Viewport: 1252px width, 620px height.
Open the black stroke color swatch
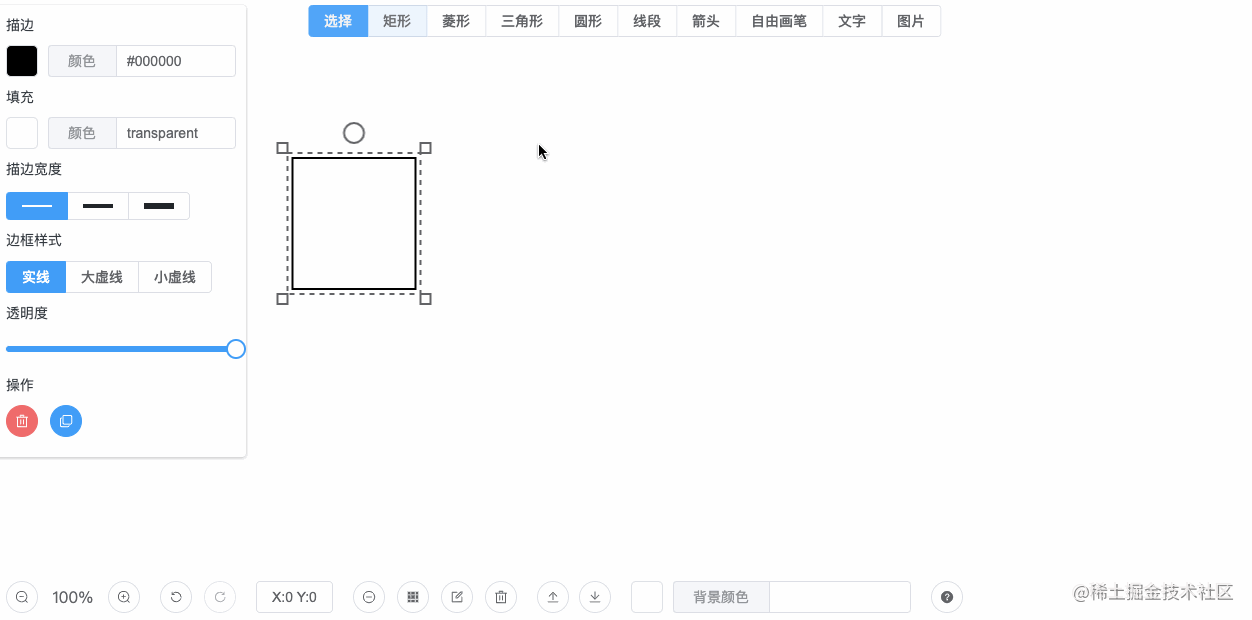click(22, 61)
